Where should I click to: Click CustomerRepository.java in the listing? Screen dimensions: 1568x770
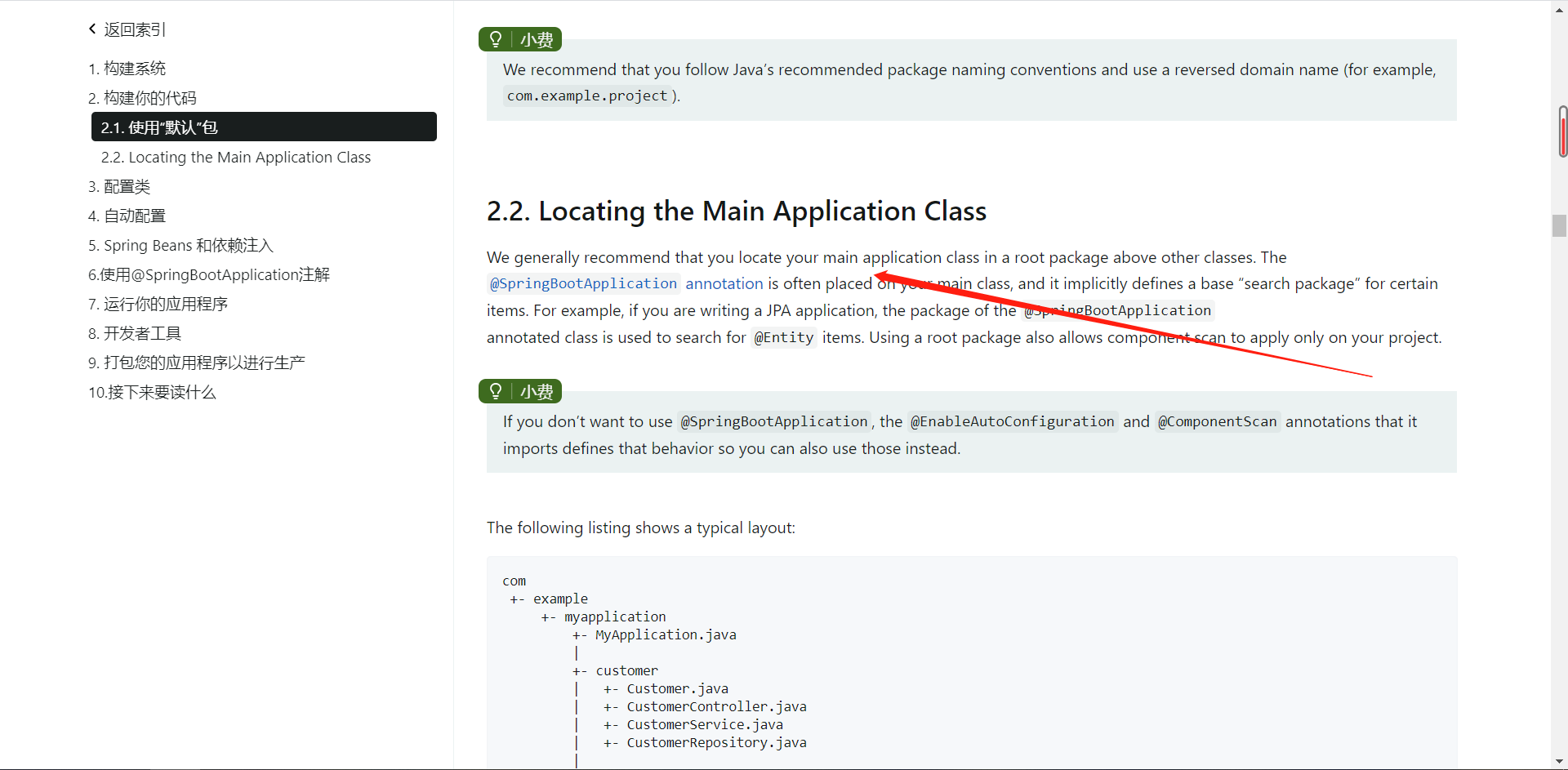[717, 742]
